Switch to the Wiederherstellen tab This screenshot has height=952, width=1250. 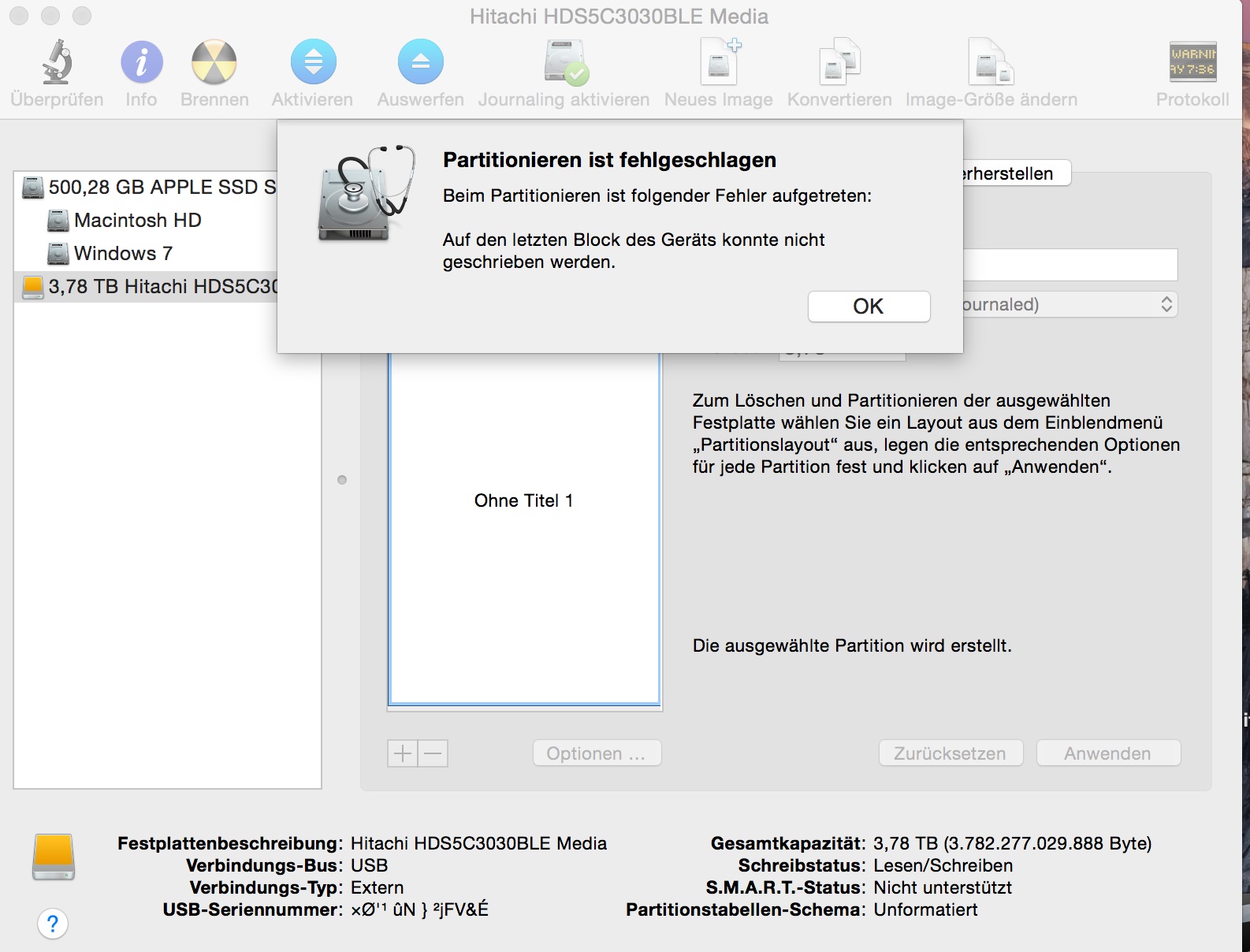pos(1017,173)
